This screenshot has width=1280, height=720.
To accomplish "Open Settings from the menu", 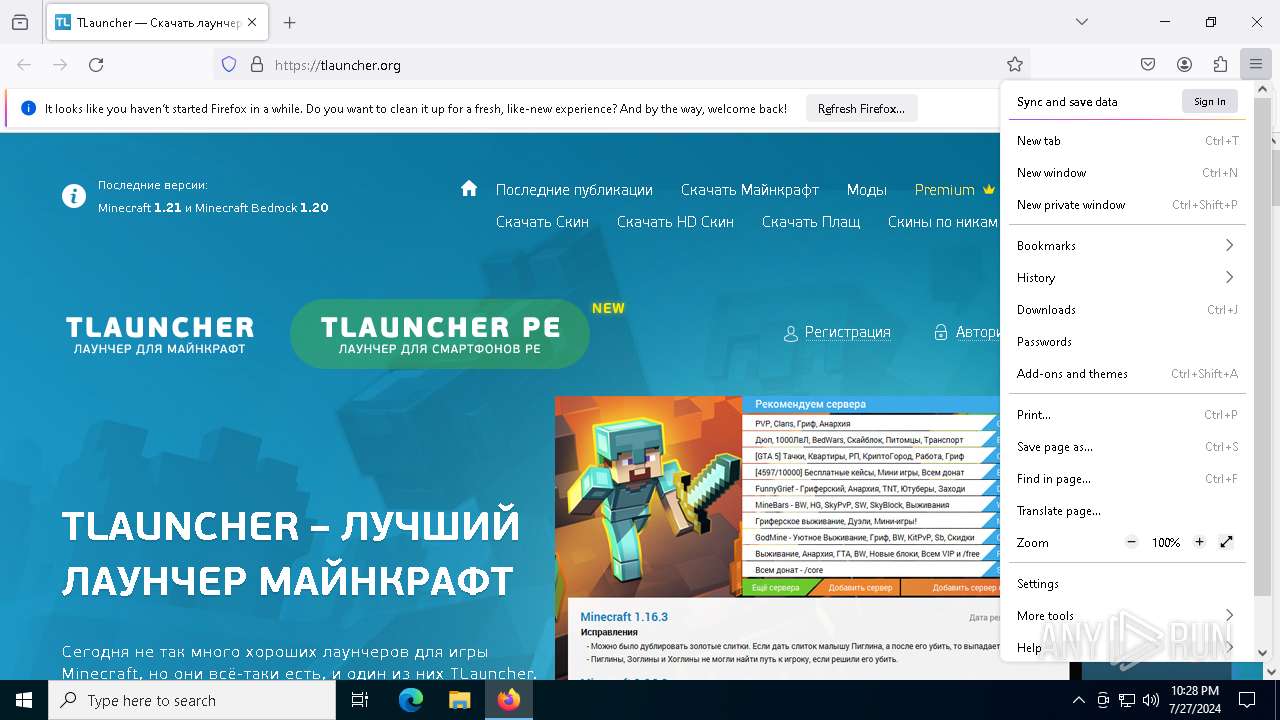I will pos(1127,584).
